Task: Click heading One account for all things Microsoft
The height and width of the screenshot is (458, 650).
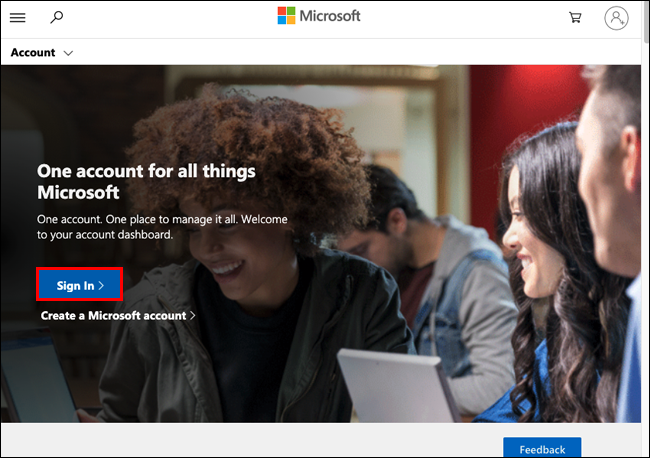Action: click(x=146, y=182)
